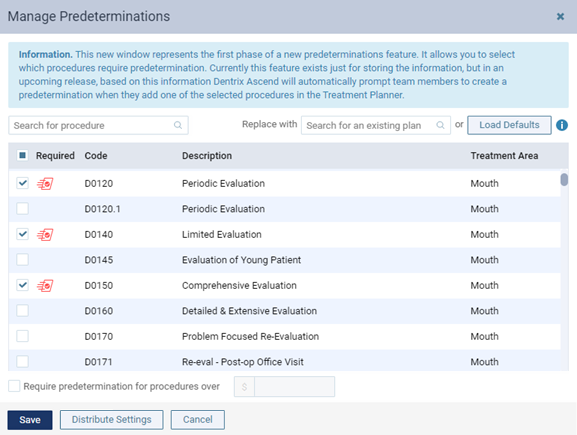Viewport: 577px width, 435px height.
Task: Check the D0160 Detailed & Extensive Evaluation box
Action: click(22, 311)
